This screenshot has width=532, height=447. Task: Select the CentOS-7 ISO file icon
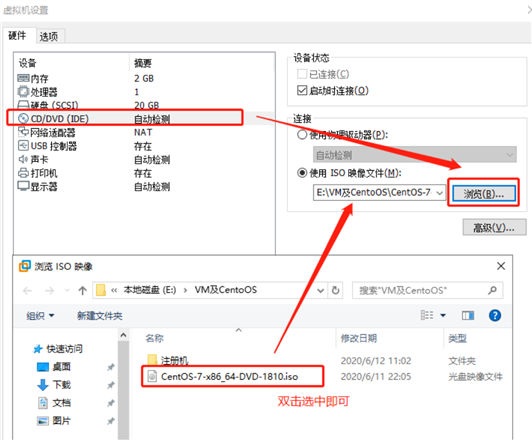point(152,376)
